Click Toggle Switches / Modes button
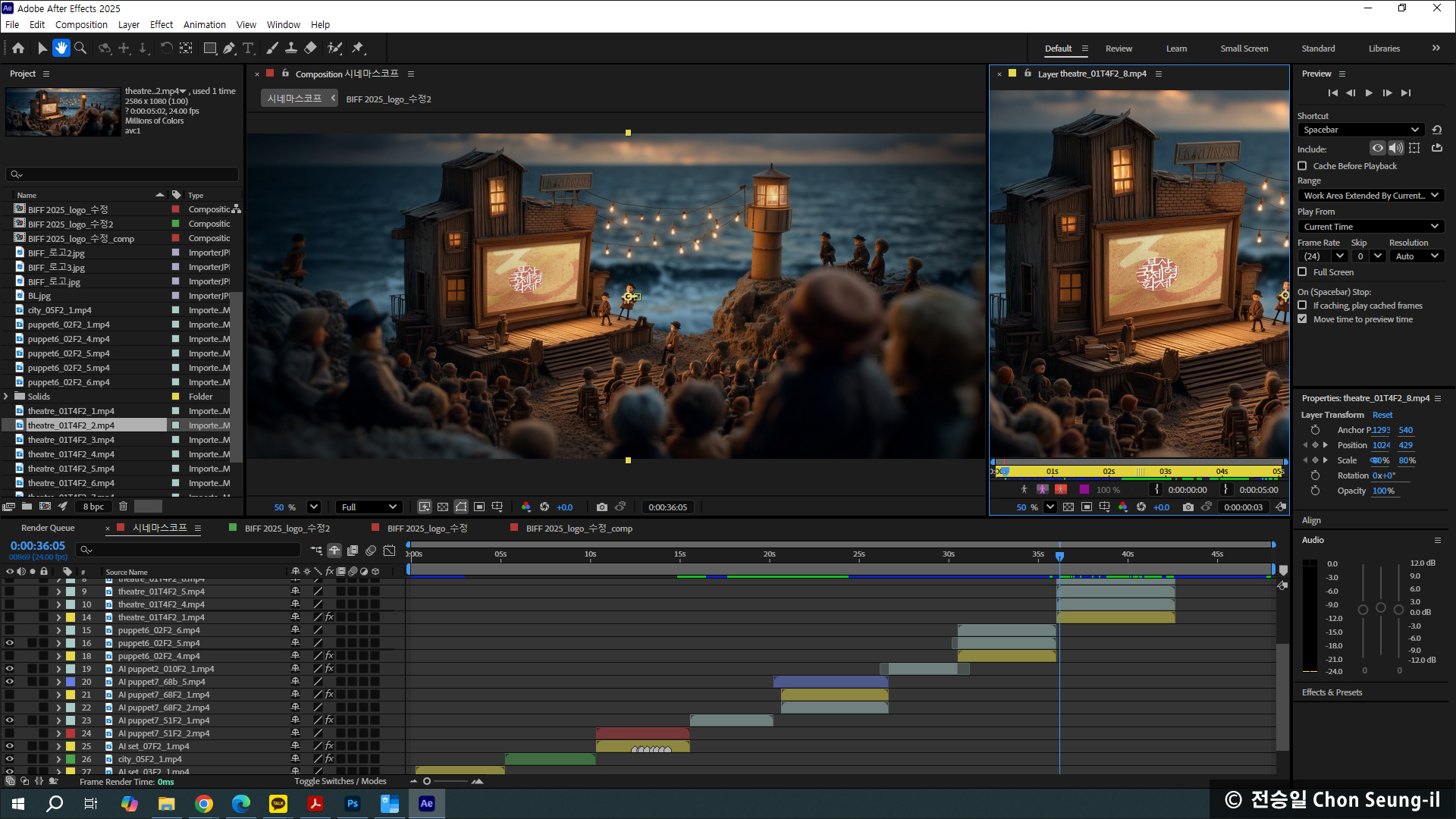 (x=340, y=781)
